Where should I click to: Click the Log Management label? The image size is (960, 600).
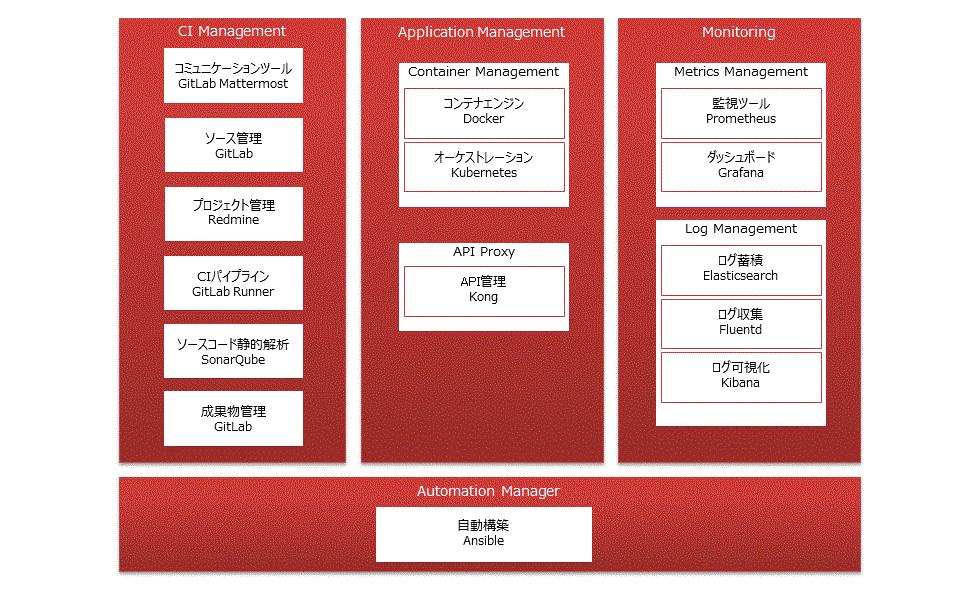coord(741,228)
